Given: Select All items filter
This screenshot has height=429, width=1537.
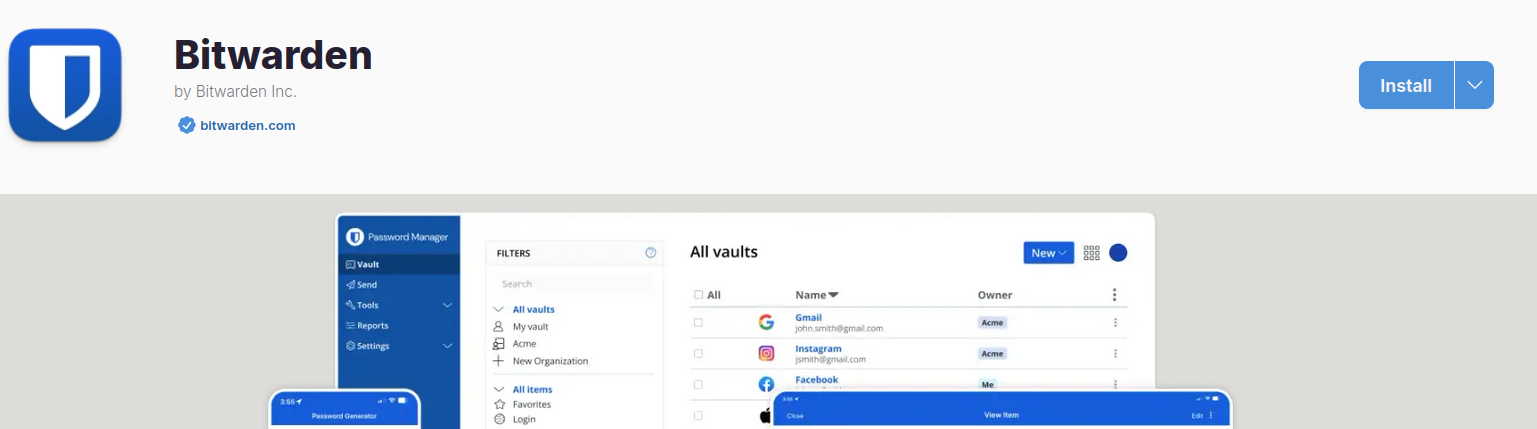Looking at the screenshot, I should [532, 389].
